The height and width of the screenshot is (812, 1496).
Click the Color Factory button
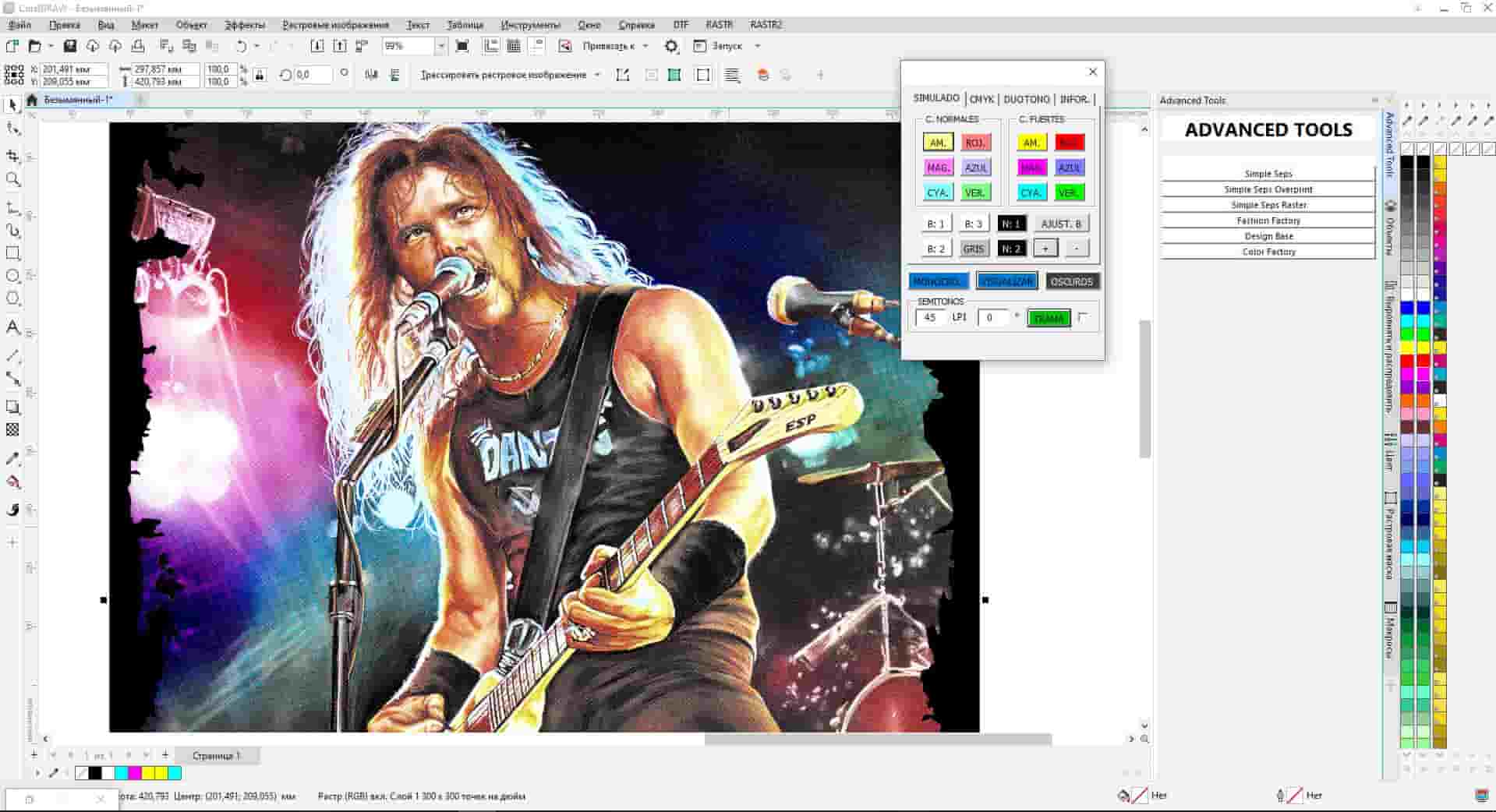pyautogui.click(x=1268, y=252)
